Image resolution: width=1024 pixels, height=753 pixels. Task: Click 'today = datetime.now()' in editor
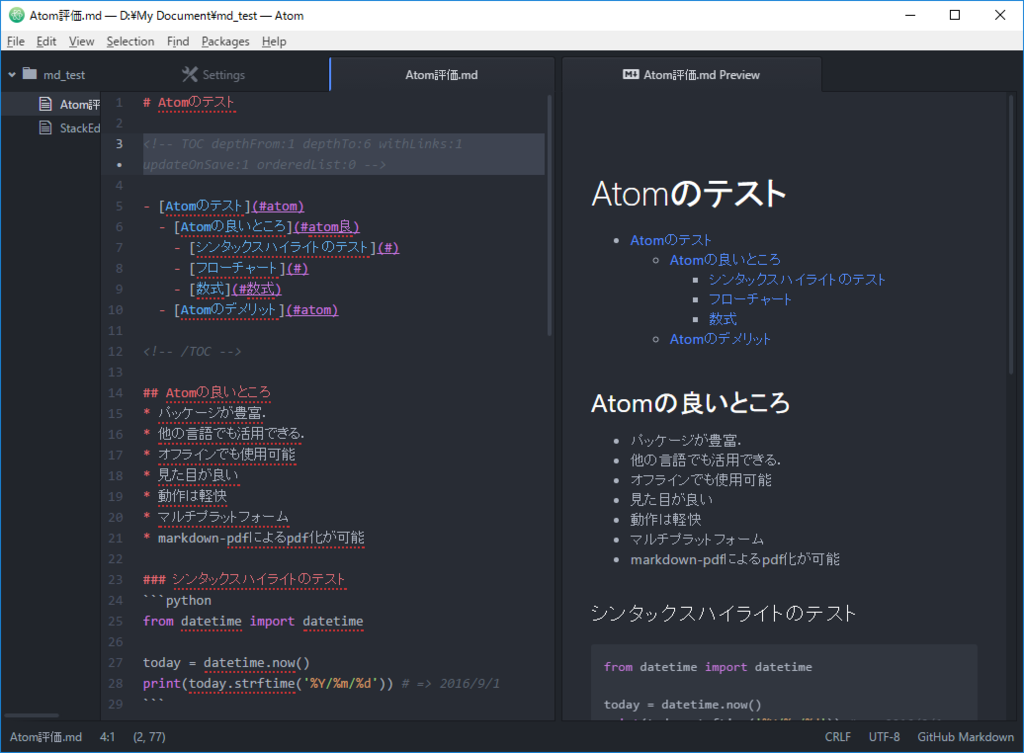[x=226, y=663]
